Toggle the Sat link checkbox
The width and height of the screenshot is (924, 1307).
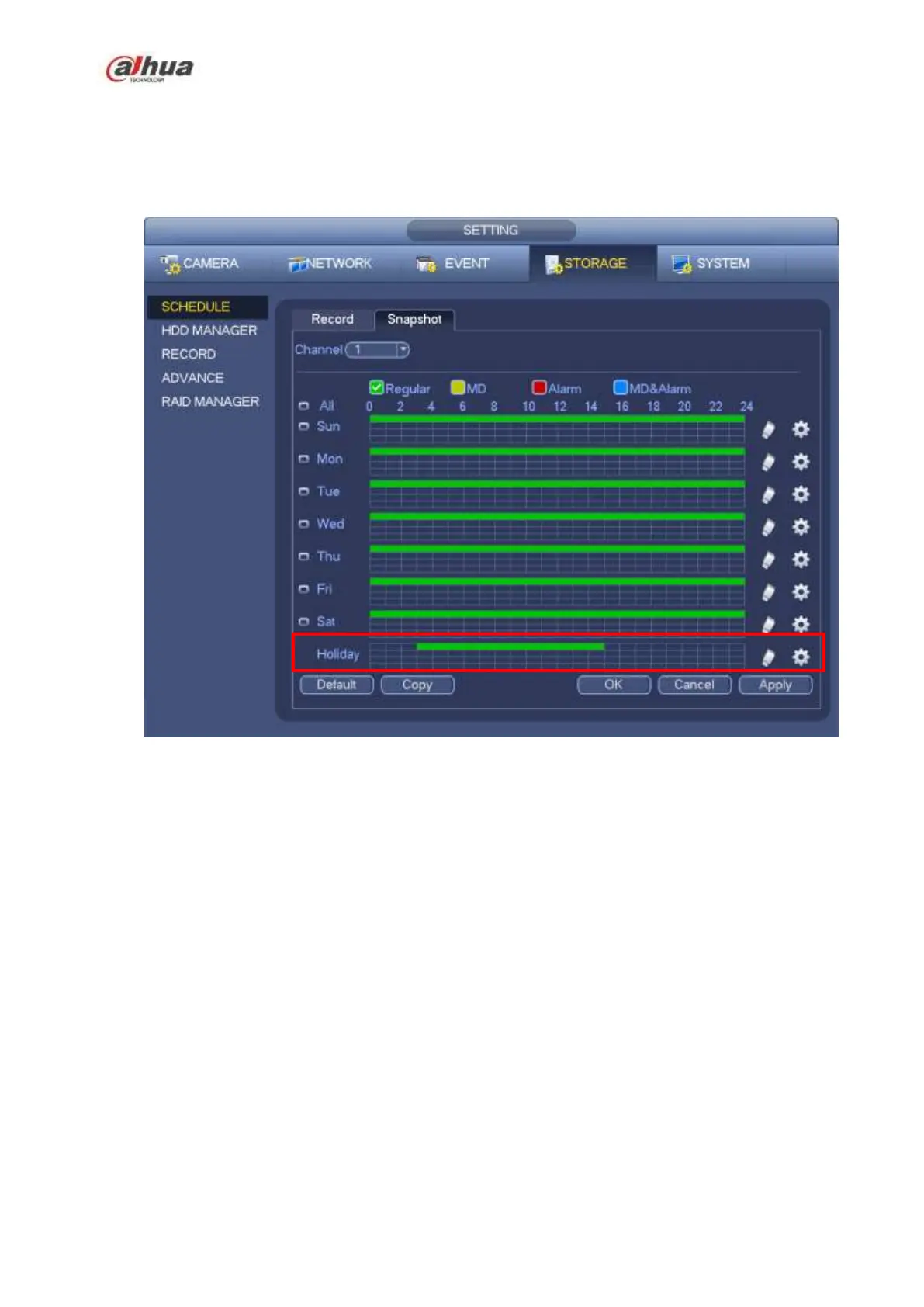click(303, 622)
